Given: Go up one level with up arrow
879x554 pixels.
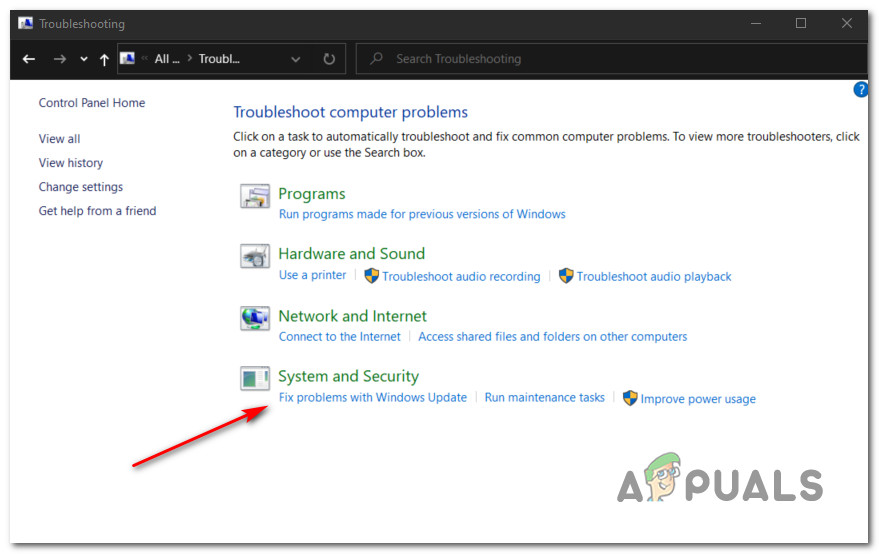Looking at the screenshot, I should point(104,59).
